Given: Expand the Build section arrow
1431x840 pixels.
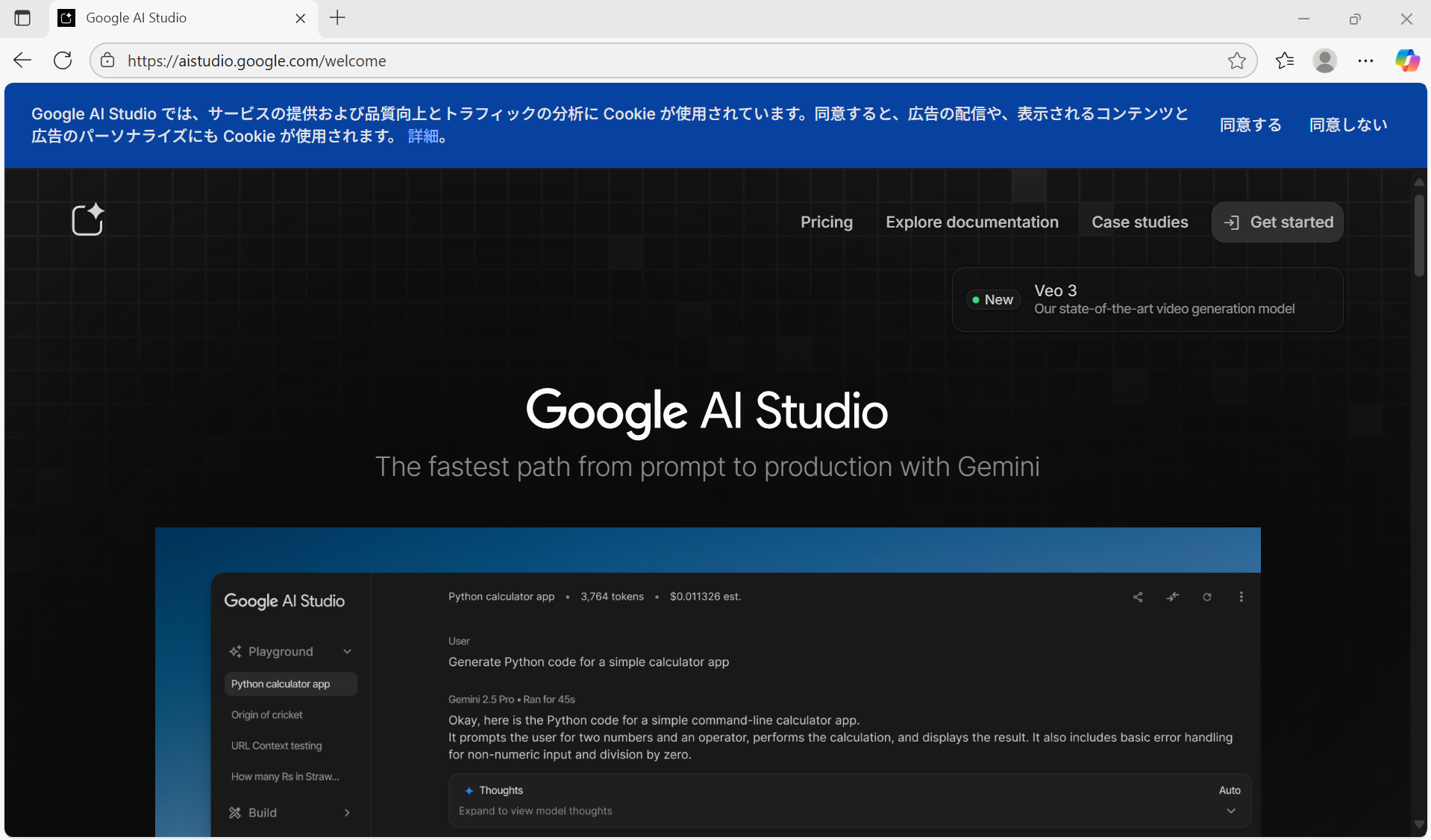Looking at the screenshot, I should pos(347,812).
